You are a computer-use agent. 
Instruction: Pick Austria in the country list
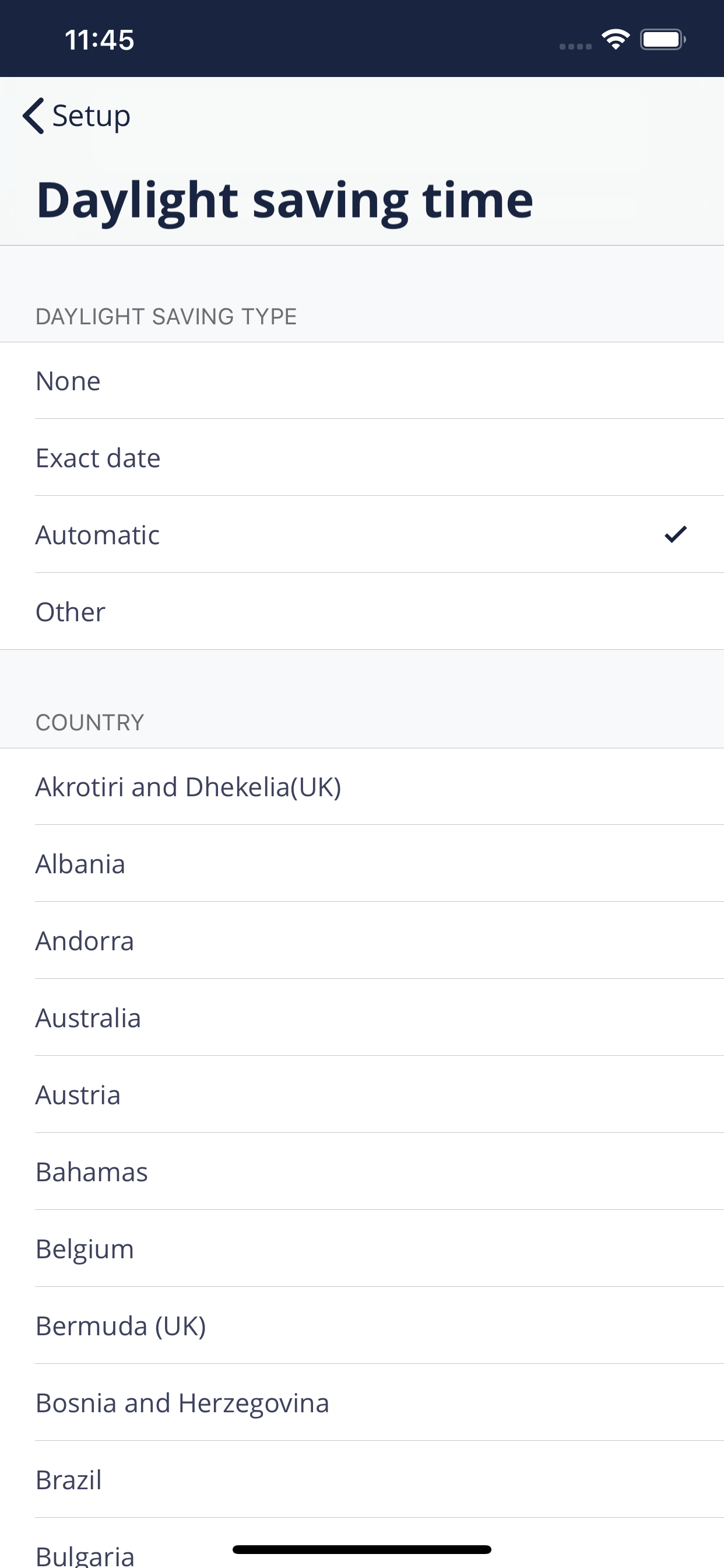tap(362, 1095)
